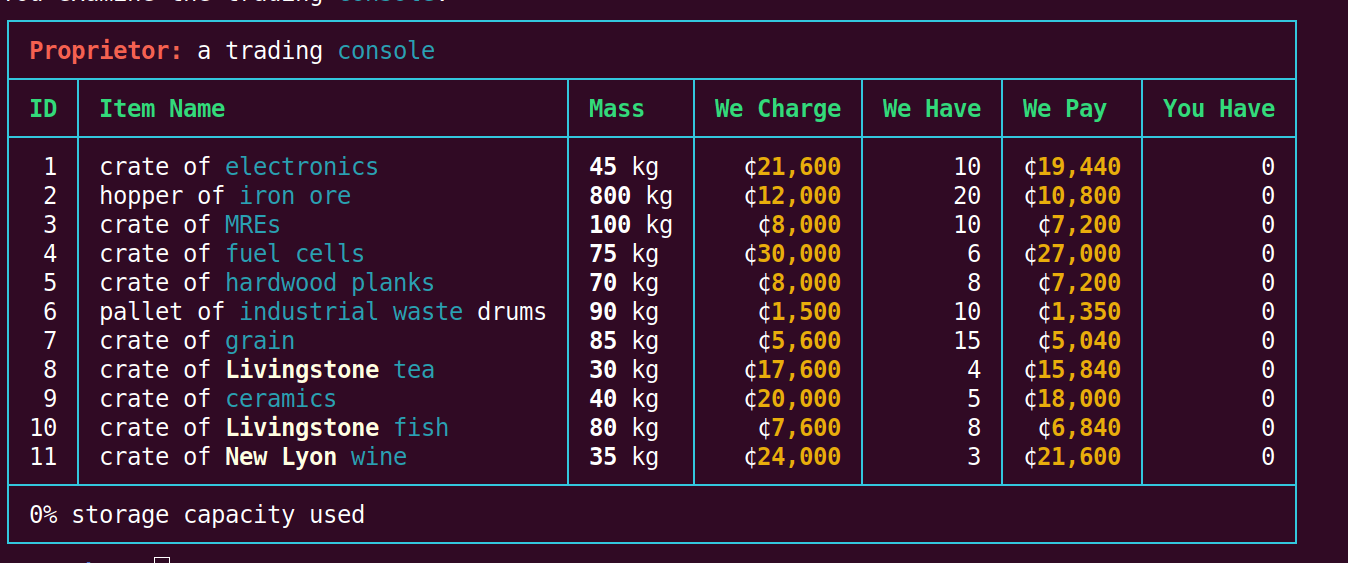
Task: Click the MREs link in row 3
Action: [x=252, y=224]
